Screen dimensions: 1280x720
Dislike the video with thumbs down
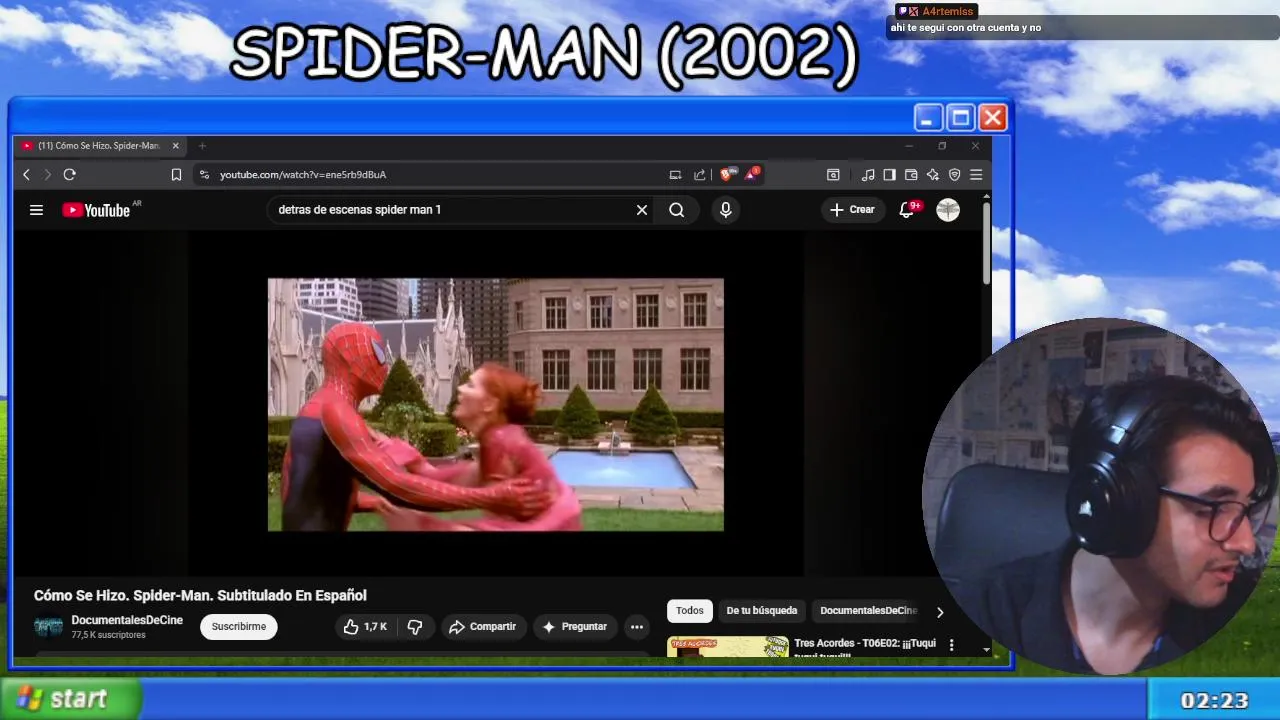click(x=415, y=627)
